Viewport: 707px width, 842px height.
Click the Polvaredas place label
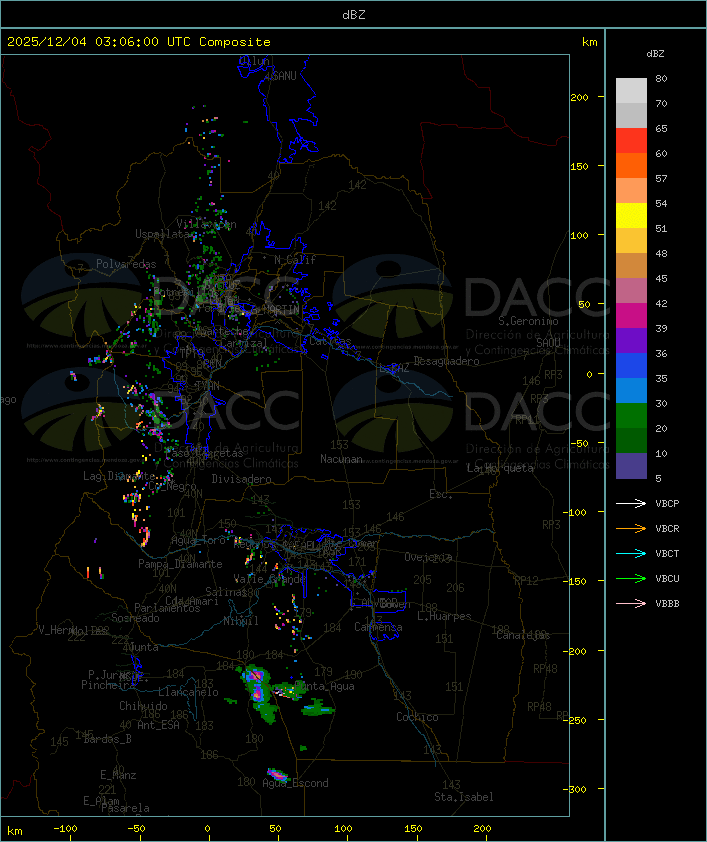pyautogui.click(x=126, y=264)
